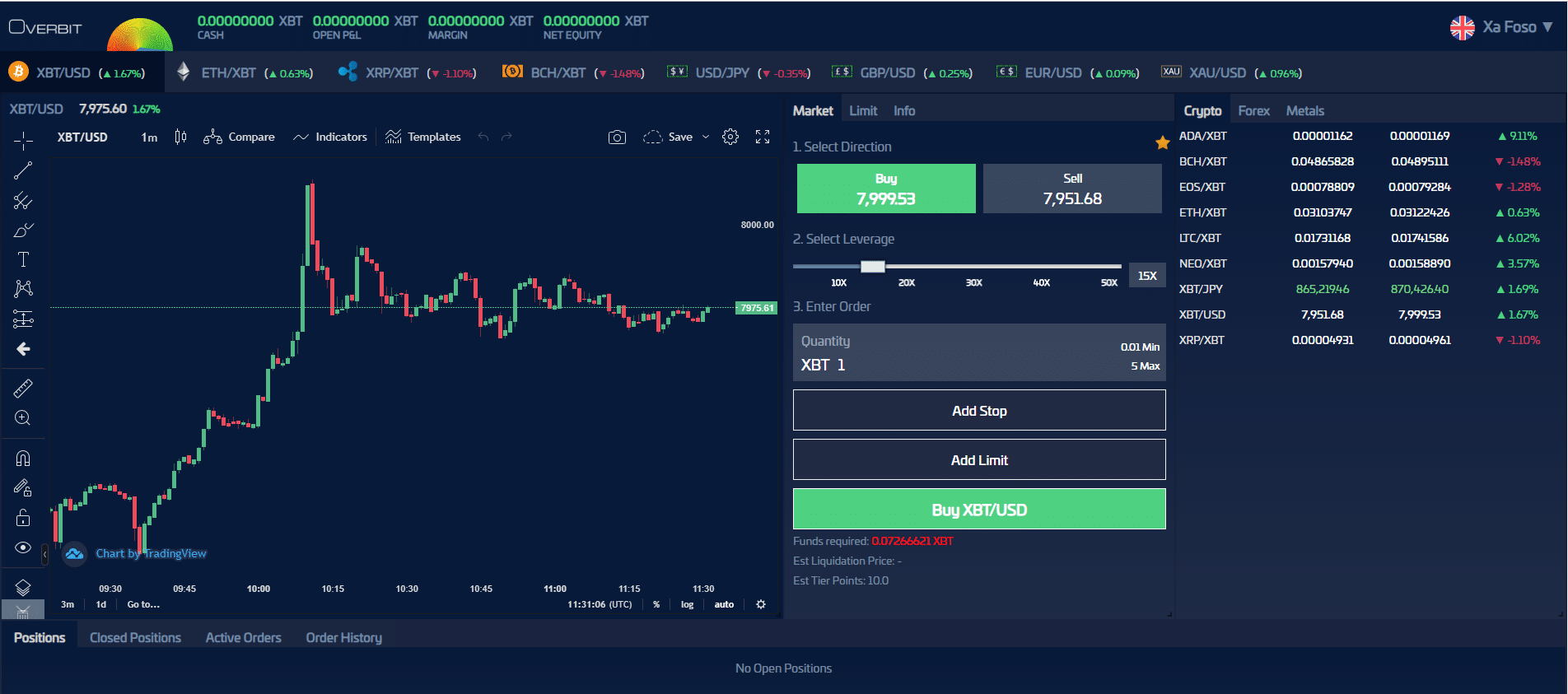
Task: Click the undo arrow in chart toolbar
Action: pyautogui.click(x=483, y=137)
